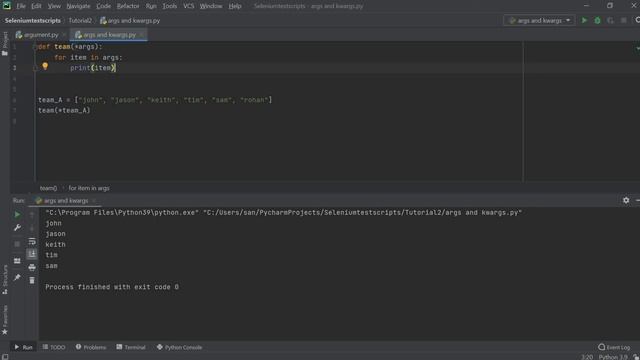Click the Stop icon in Run panel sidebar

pyautogui.click(x=17, y=244)
